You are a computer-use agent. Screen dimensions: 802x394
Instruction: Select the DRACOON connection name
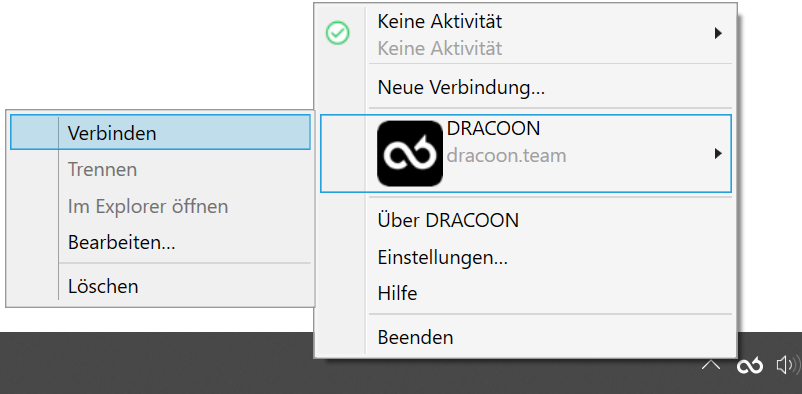(x=493, y=128)
